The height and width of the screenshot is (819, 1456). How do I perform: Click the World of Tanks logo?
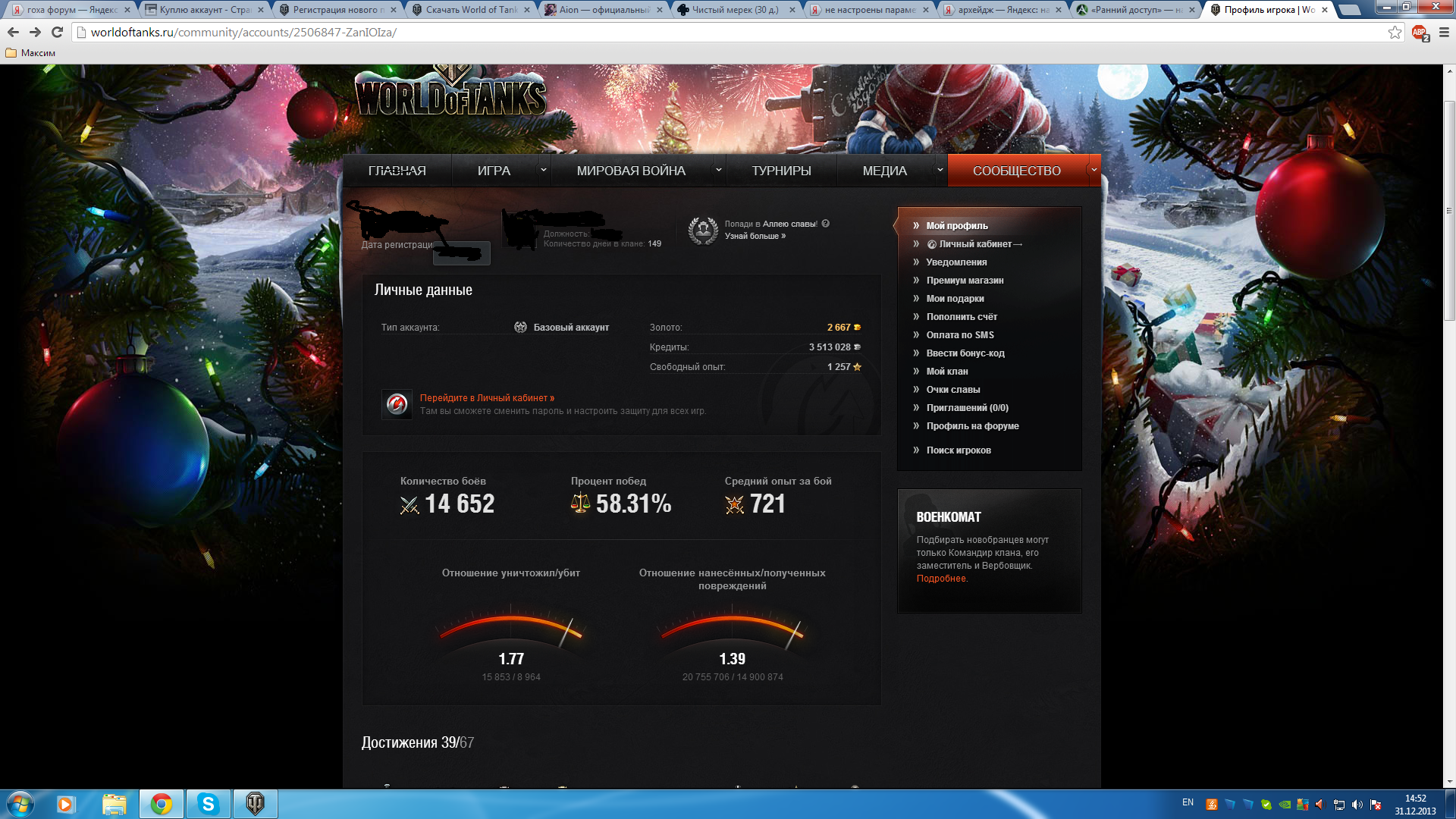(x=450, y=93)
